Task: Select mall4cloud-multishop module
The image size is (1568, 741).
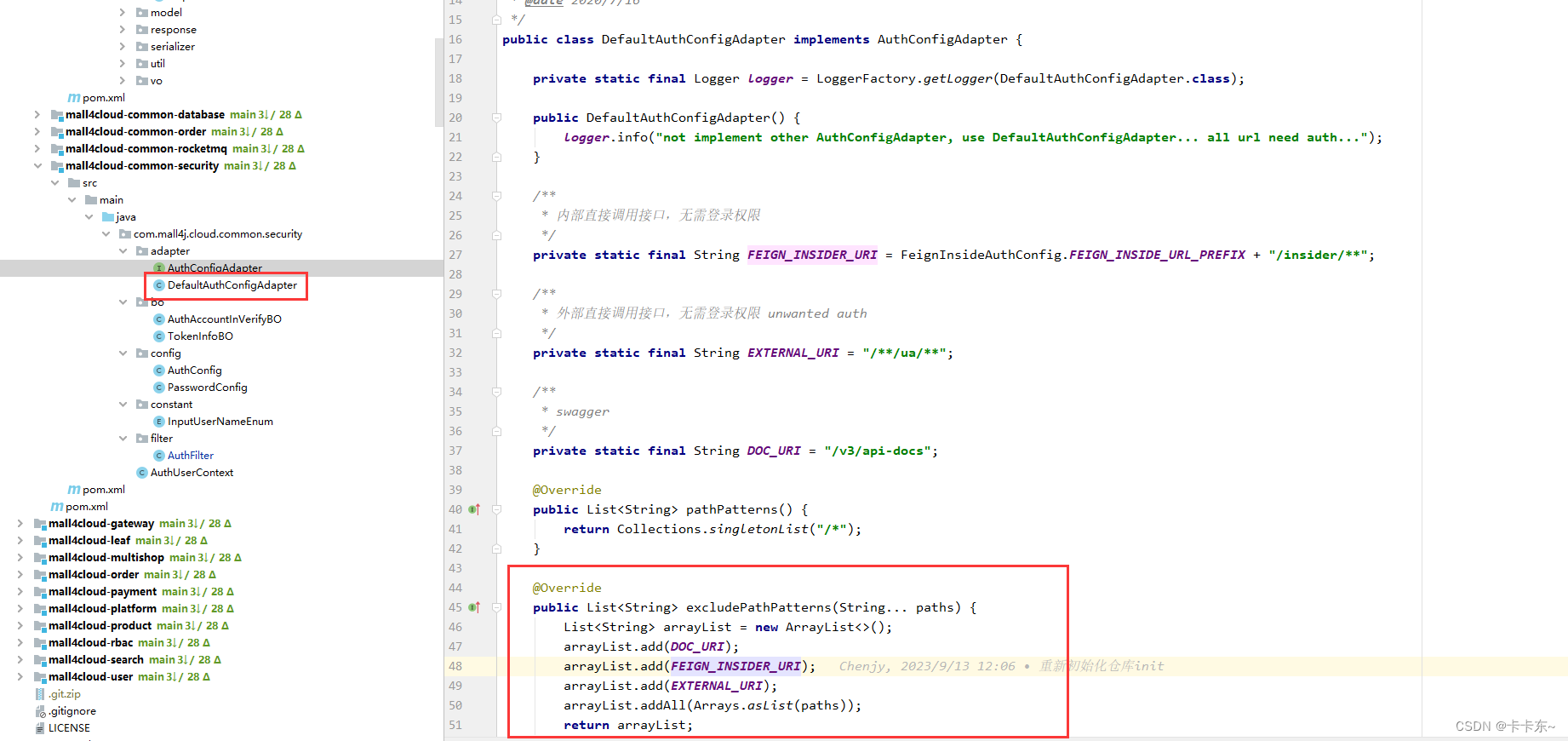Action: [x=106, y=558]
